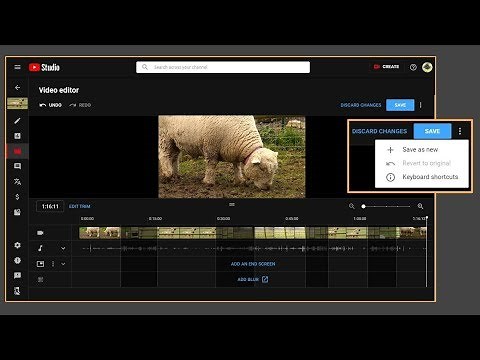Viewport: 480px width, 360px height.
Task: Click the zoom out magnifier icon
Action: coord(352,206)
